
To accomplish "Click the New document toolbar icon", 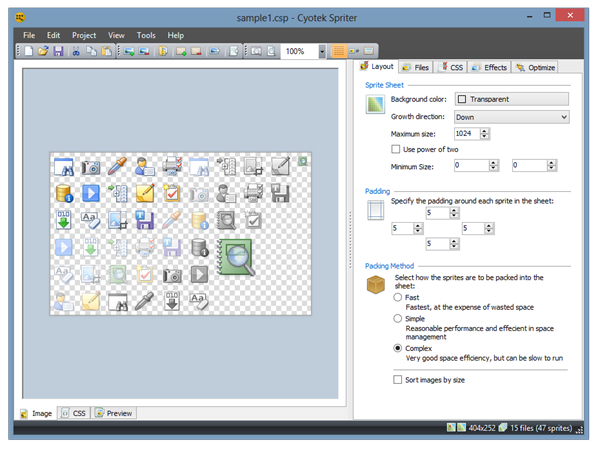I will coord(29,51).
